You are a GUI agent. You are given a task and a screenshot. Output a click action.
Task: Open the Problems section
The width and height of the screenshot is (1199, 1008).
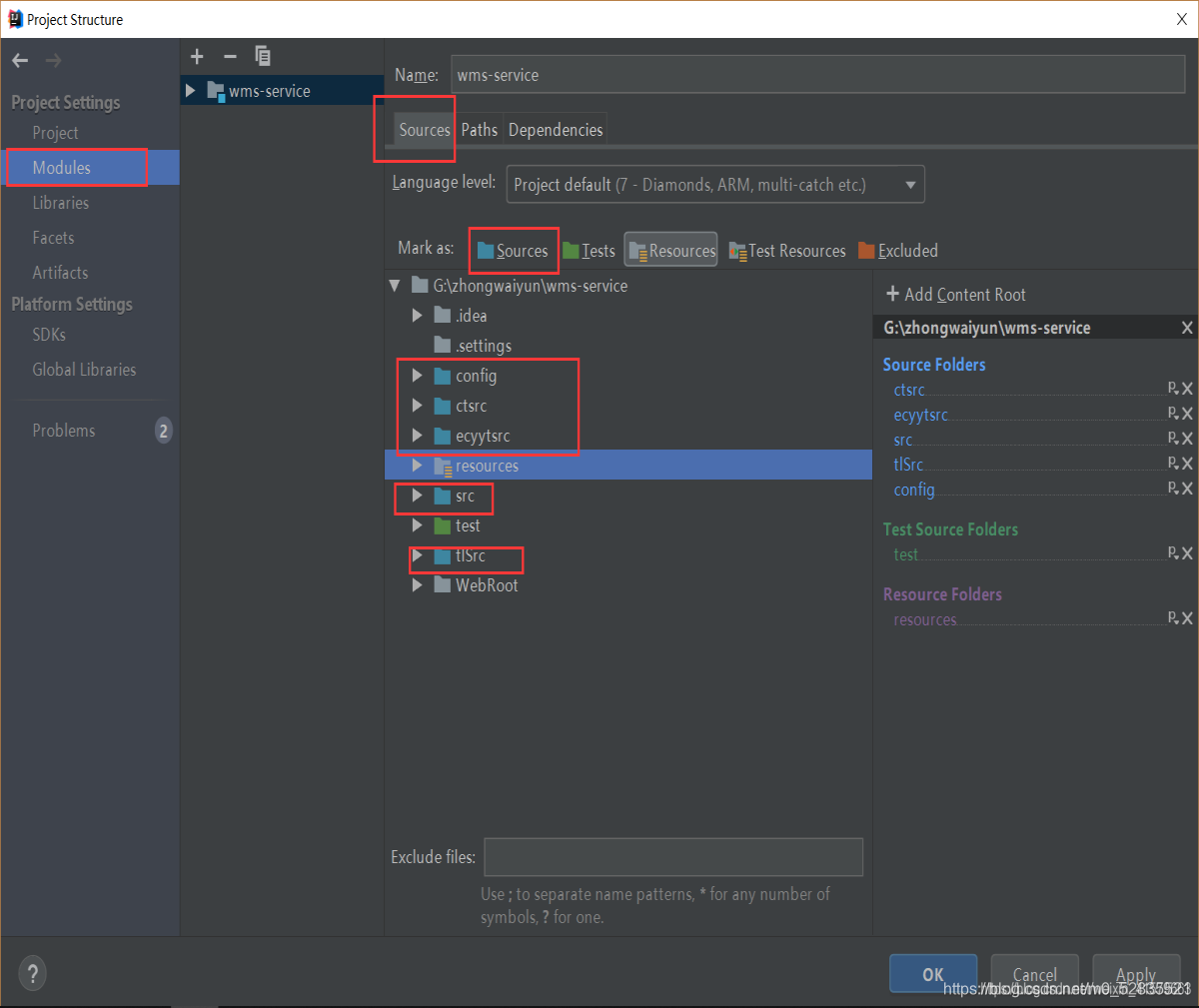(x=64, y=431)
